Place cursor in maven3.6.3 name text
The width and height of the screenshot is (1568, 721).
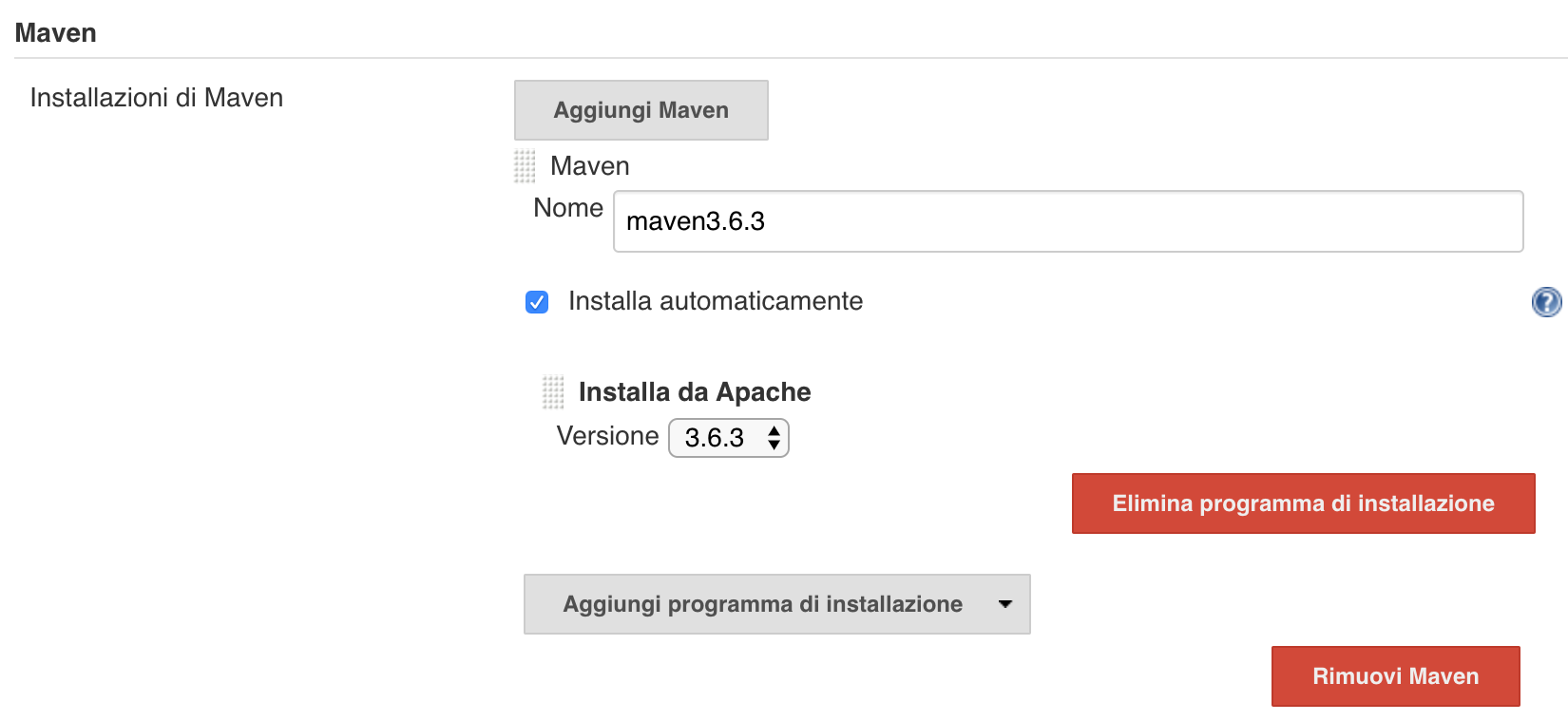[x=696, y=221]
